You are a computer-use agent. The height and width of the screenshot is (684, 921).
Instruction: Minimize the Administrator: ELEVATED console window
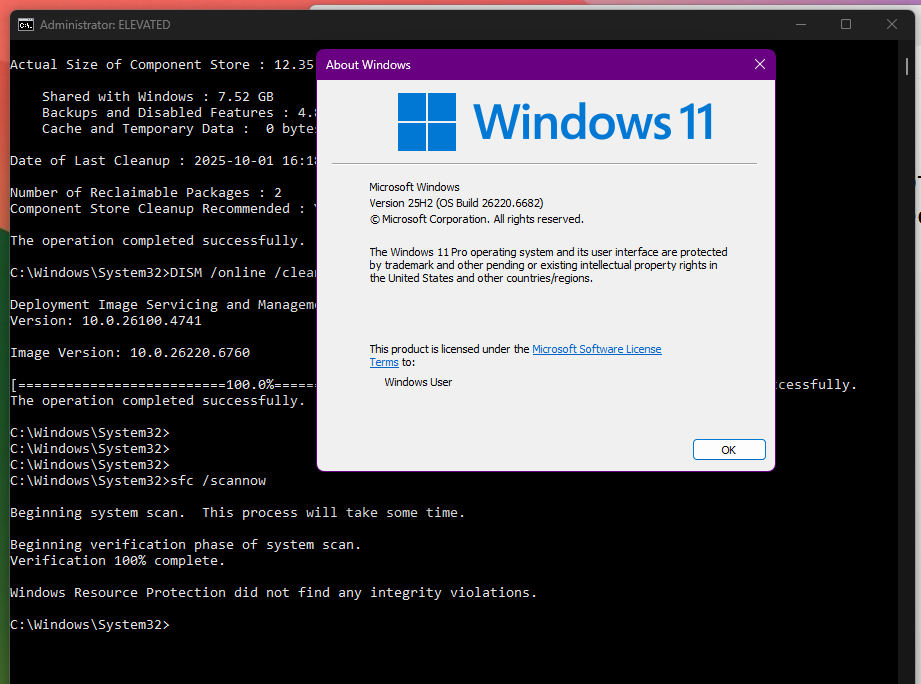click(x=801, y=25)
